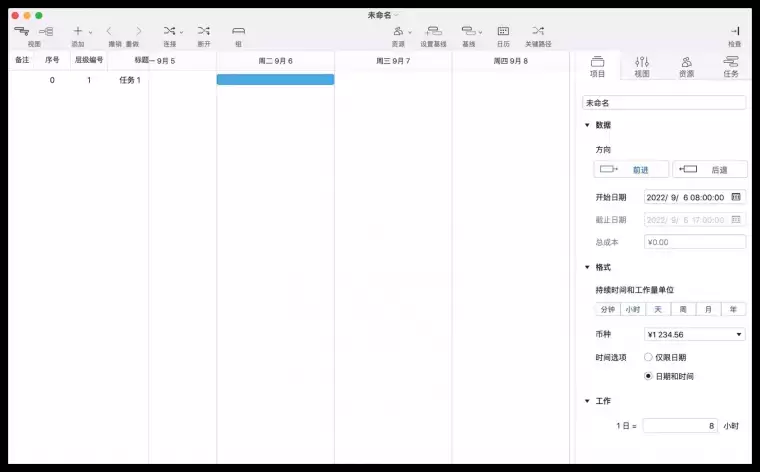
Task: Click the 撤销 undo arrow
Action: (x=109, y=31)
